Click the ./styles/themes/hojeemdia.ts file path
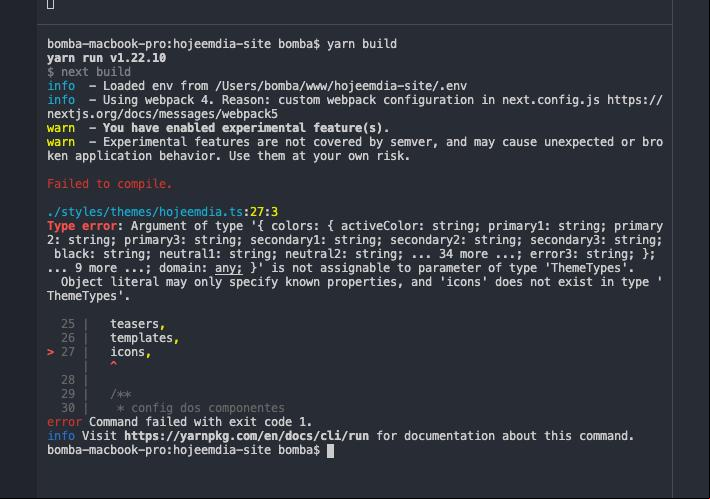 (145, 212)
